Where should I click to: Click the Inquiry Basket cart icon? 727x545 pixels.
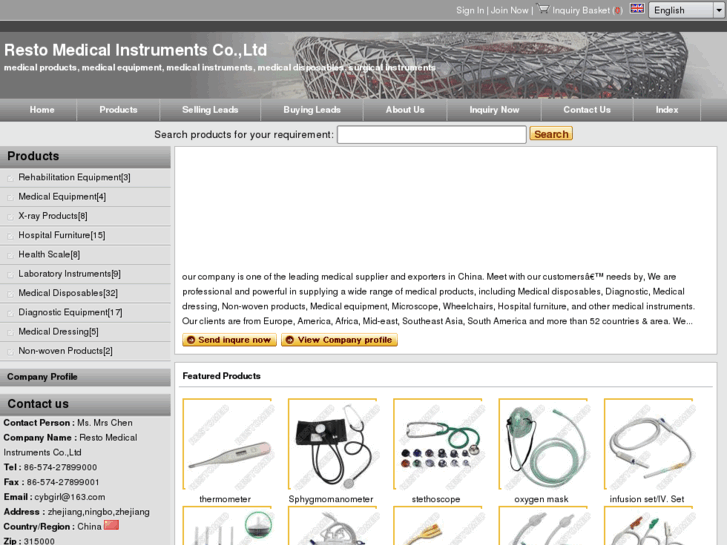point(543,9)
